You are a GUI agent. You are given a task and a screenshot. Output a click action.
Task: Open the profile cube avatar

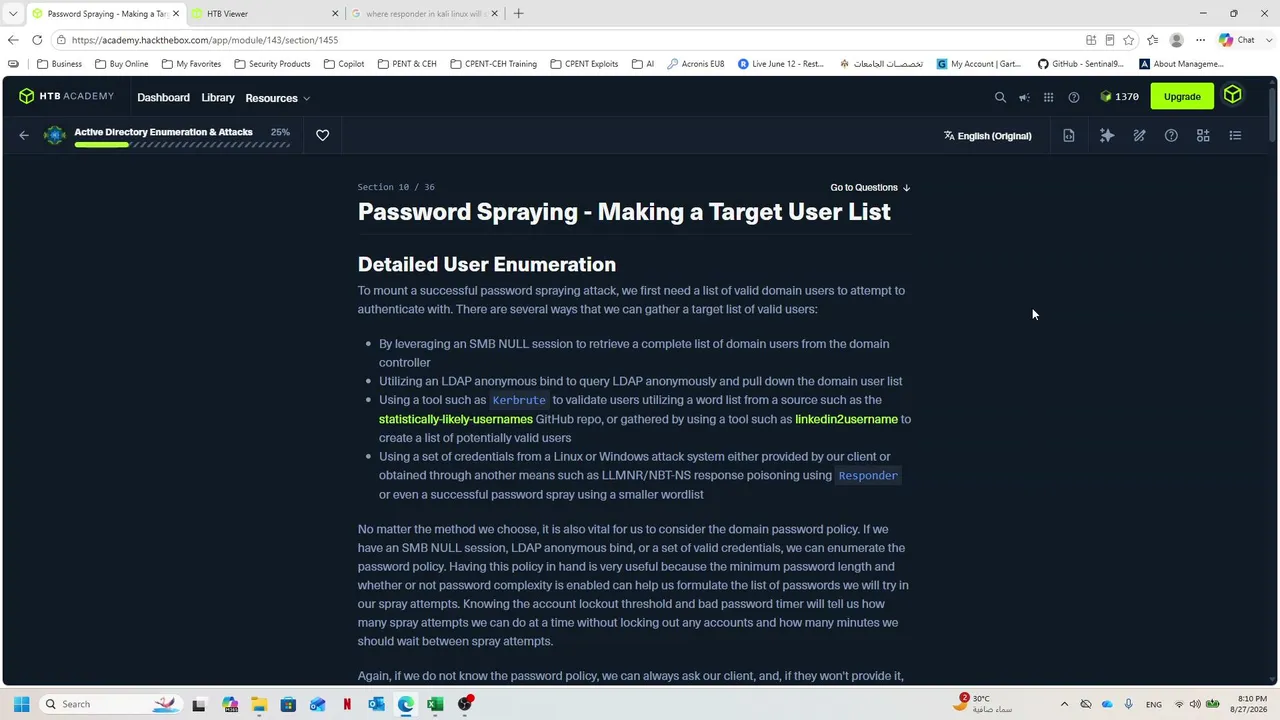tap(1232, 96)
